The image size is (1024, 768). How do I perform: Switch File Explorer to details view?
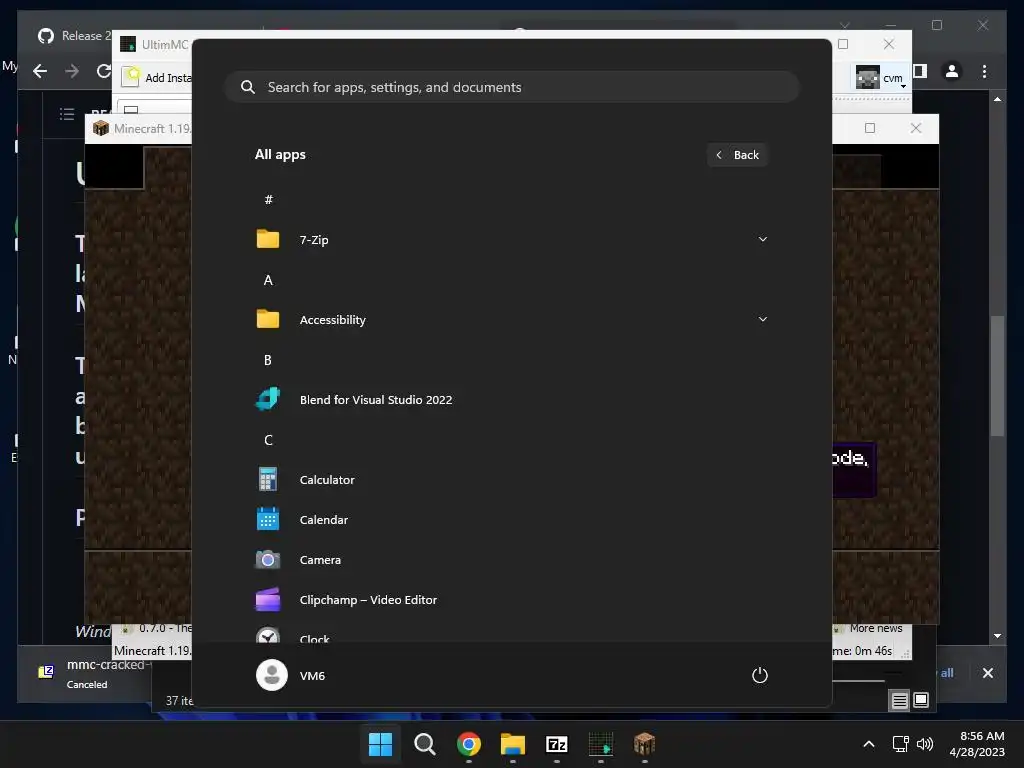click(x=899, y=700)
